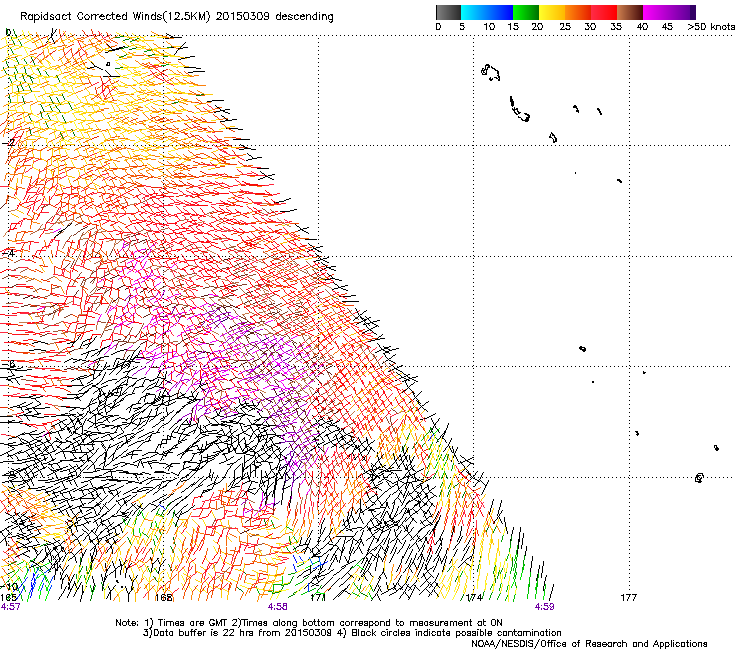The image size is (740, 650).
Task: Click the title 'Rapidscat Corrected Winds(12.5KM) 20150309 descending'
Action: [177, 16]
